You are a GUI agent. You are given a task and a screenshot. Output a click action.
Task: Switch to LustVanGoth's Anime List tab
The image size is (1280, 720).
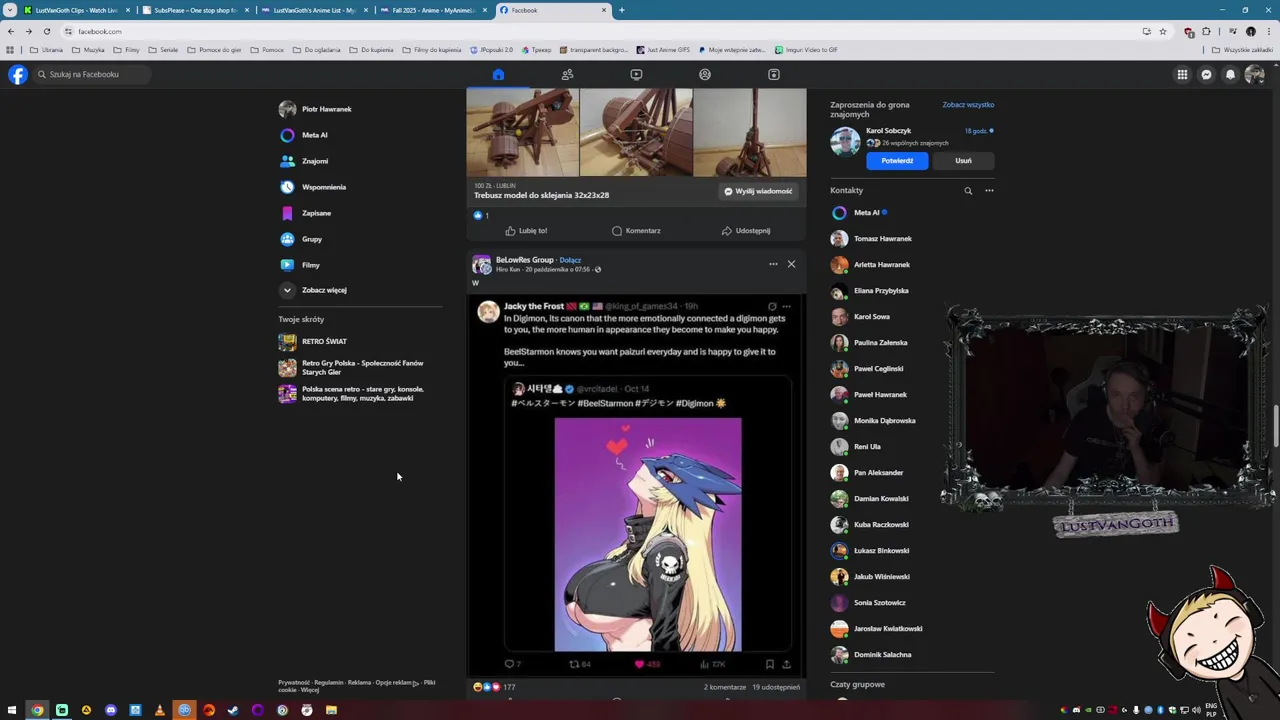(314, 10)
